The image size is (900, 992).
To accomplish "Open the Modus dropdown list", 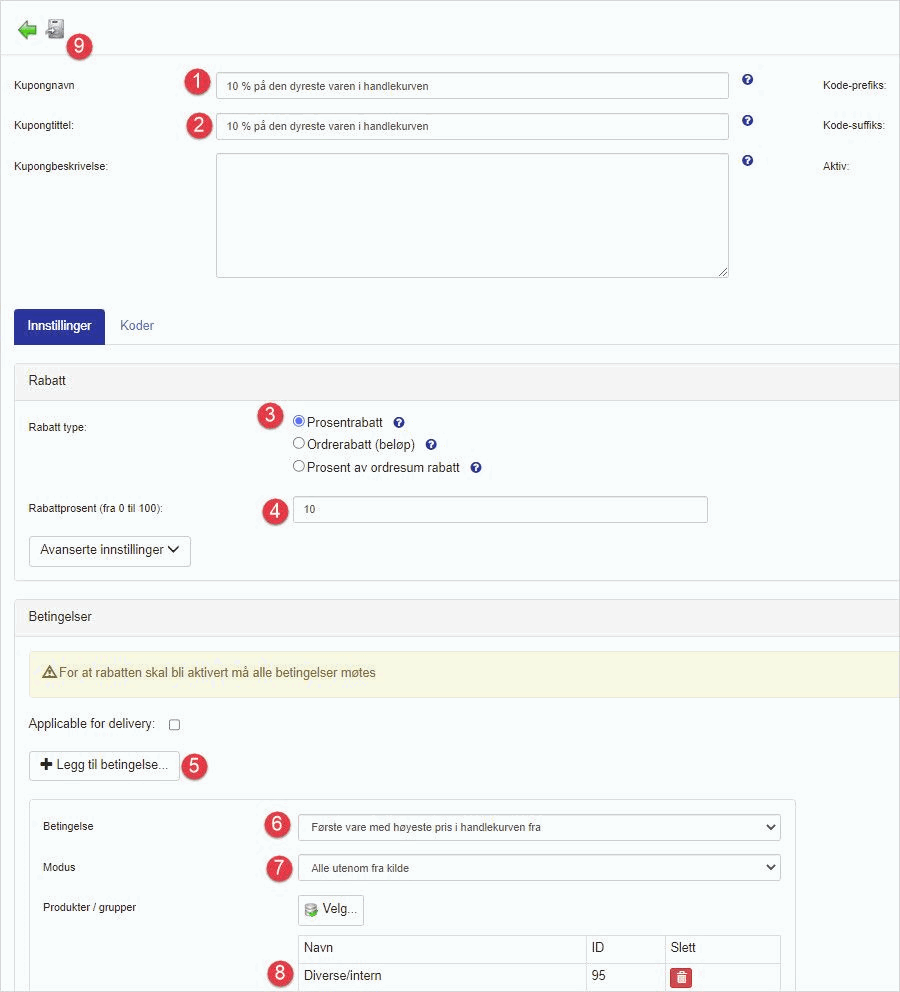I will pos(538,868).
